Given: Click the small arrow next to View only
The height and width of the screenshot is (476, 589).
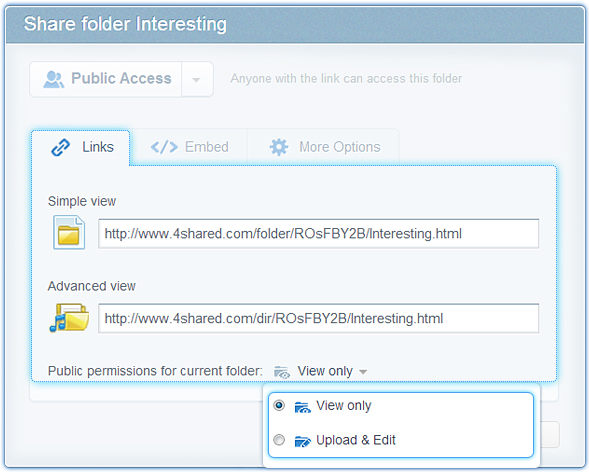Looking at the screenshot, I should [x=363, y=372].
